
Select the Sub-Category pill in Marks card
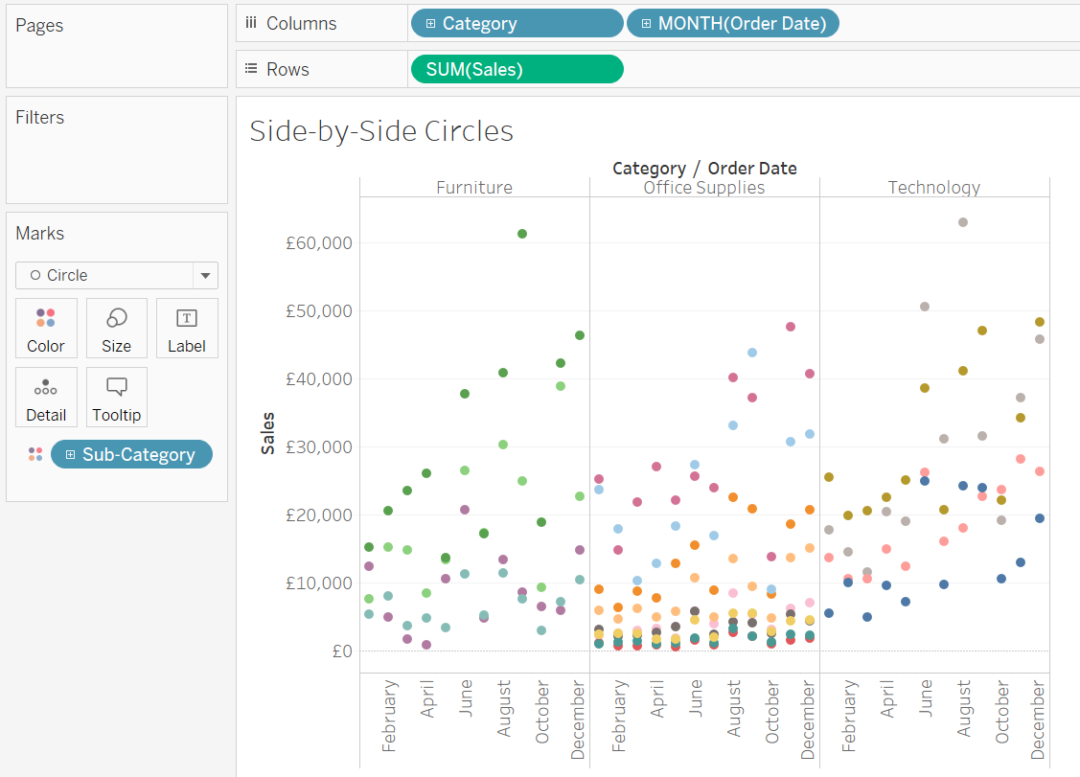click(131, 453)
